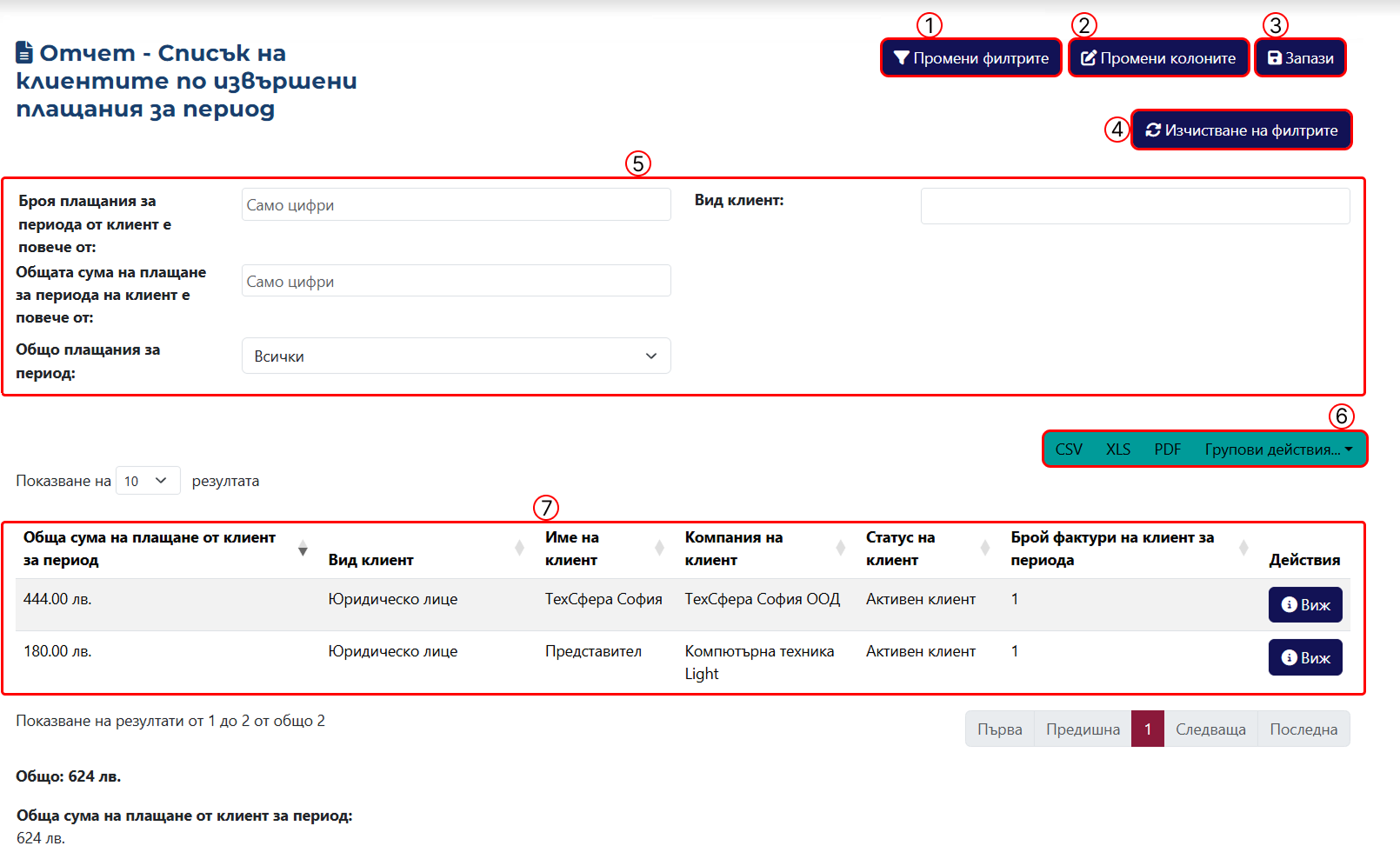Open 'Общо плащания за период' dropdown 'Всички'
Screen dimensions: 1400x859
pyautogui.click(x=456, y=356)
